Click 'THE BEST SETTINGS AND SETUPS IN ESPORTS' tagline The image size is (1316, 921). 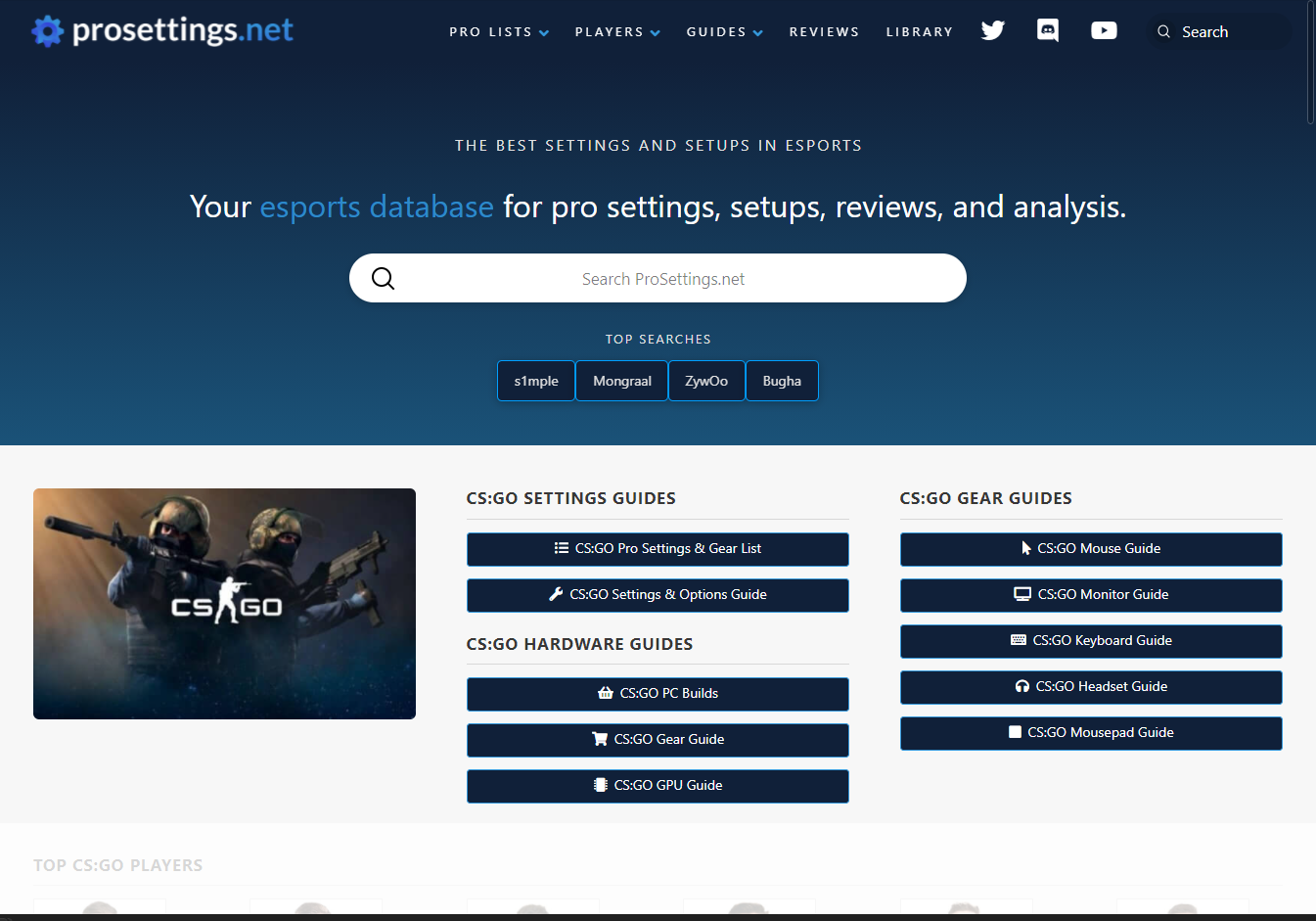click(x=658, y=146)
